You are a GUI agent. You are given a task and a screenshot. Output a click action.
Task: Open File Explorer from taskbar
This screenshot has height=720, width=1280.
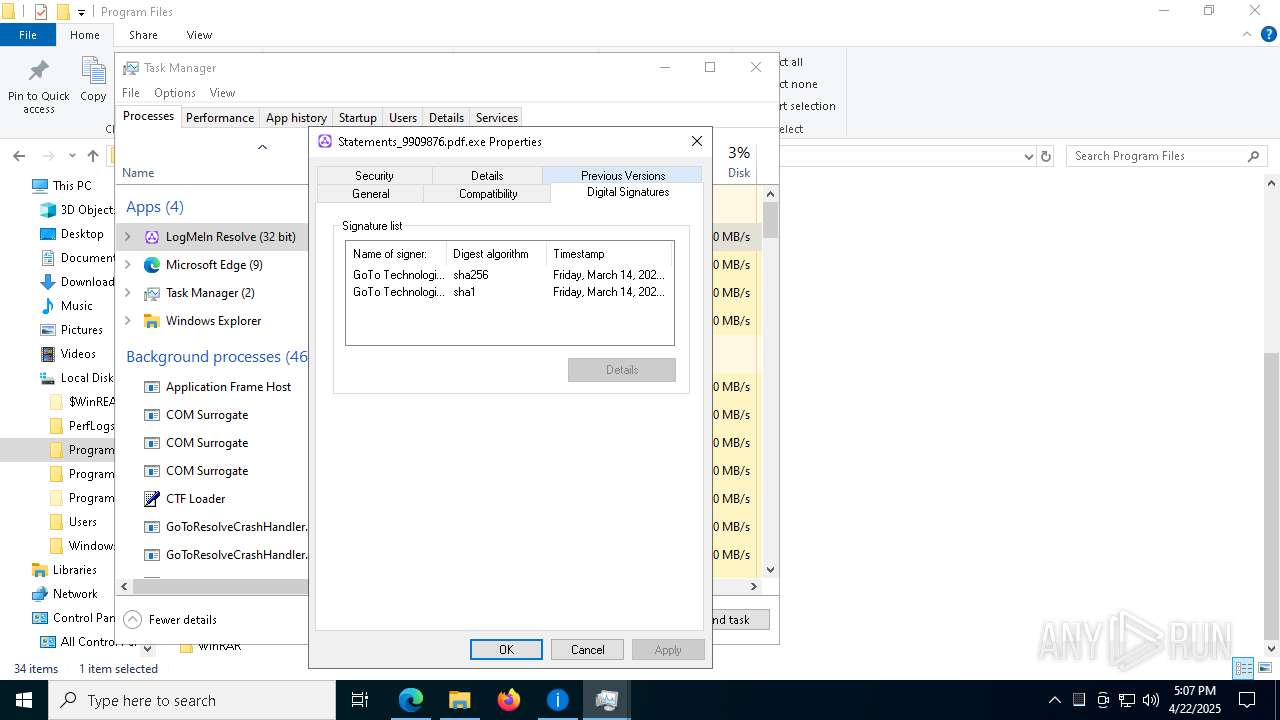coord(459,700)
